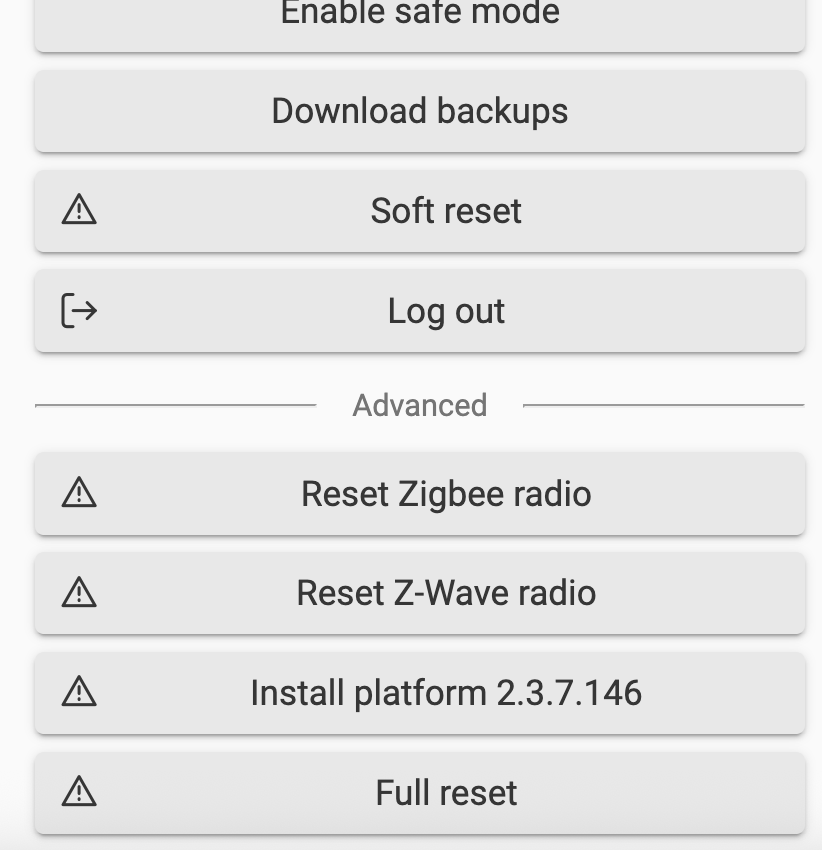The height and width of the screenshot is (850, 822).
Task: Click the warning icon beside Install platform
Action: click(79, 693)
